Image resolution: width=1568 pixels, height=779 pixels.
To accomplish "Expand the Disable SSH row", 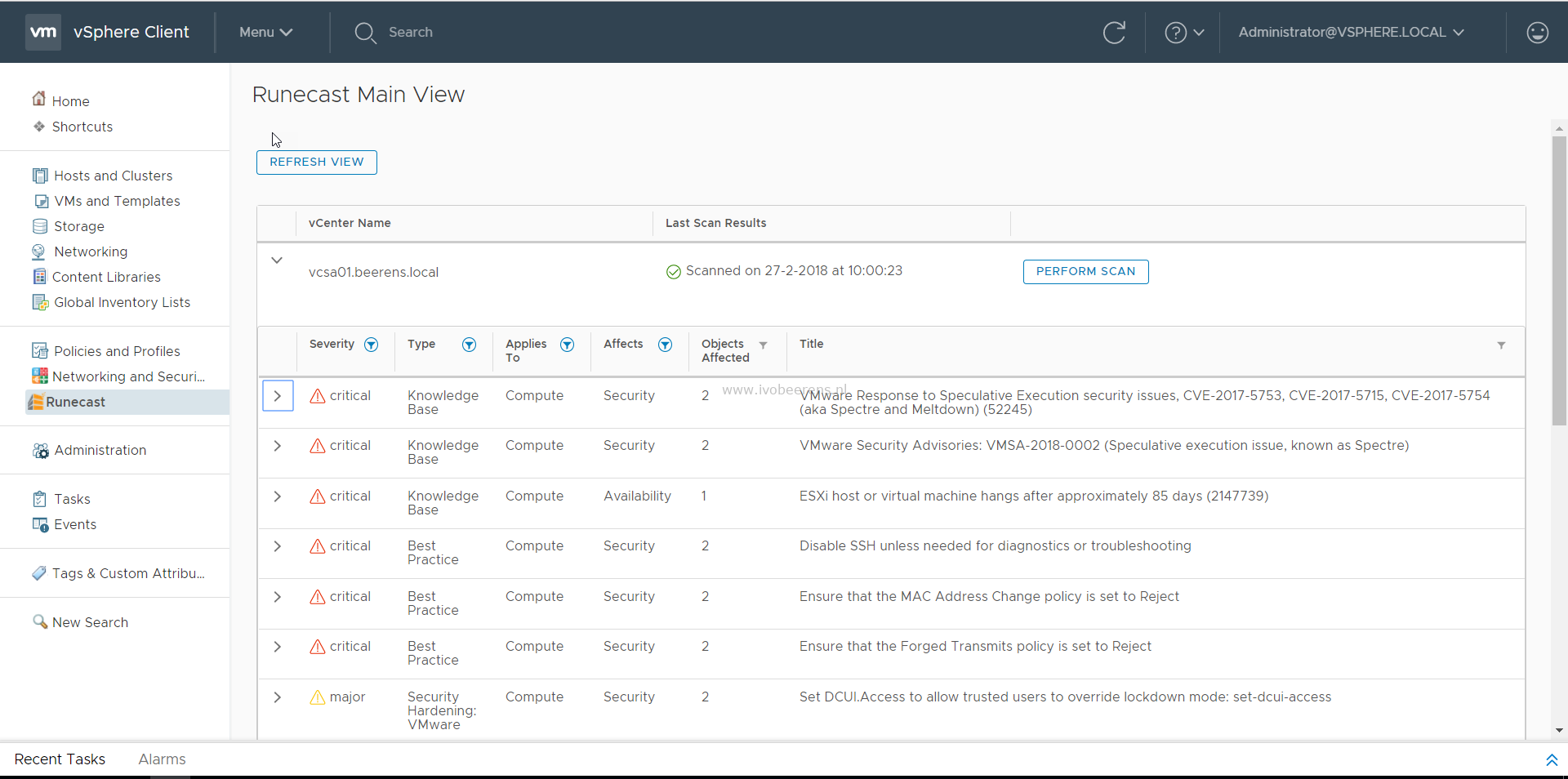I will point(278,546).
